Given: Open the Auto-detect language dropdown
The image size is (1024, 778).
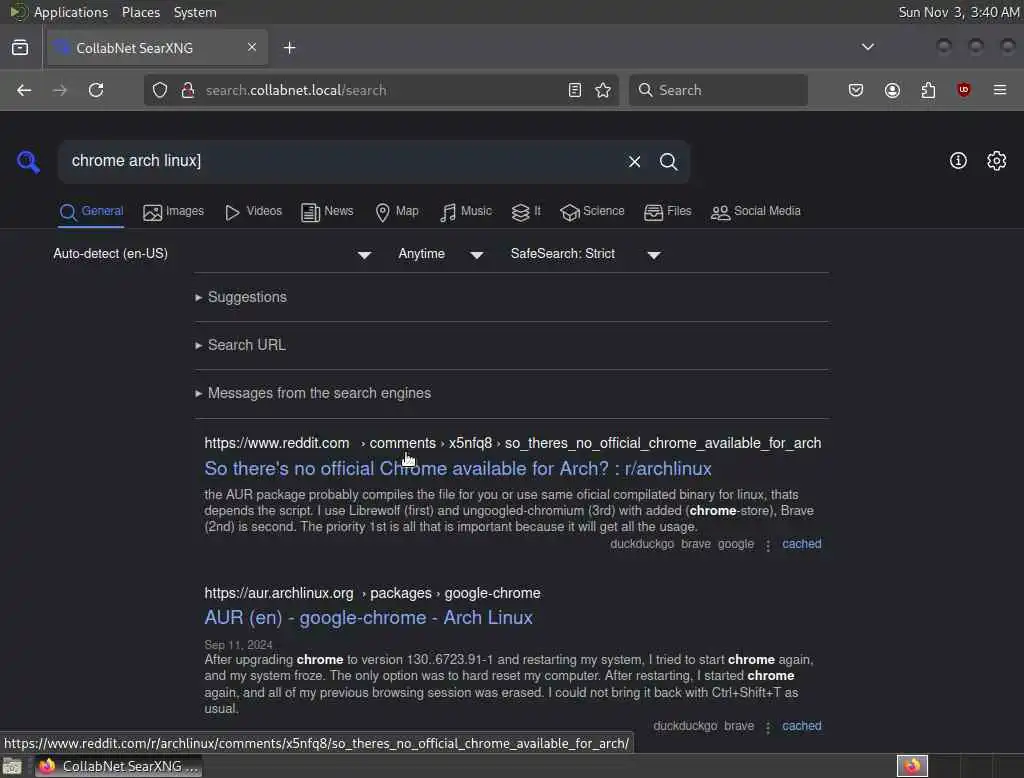Looking at the screenshot, I should (x=212, y=254).
